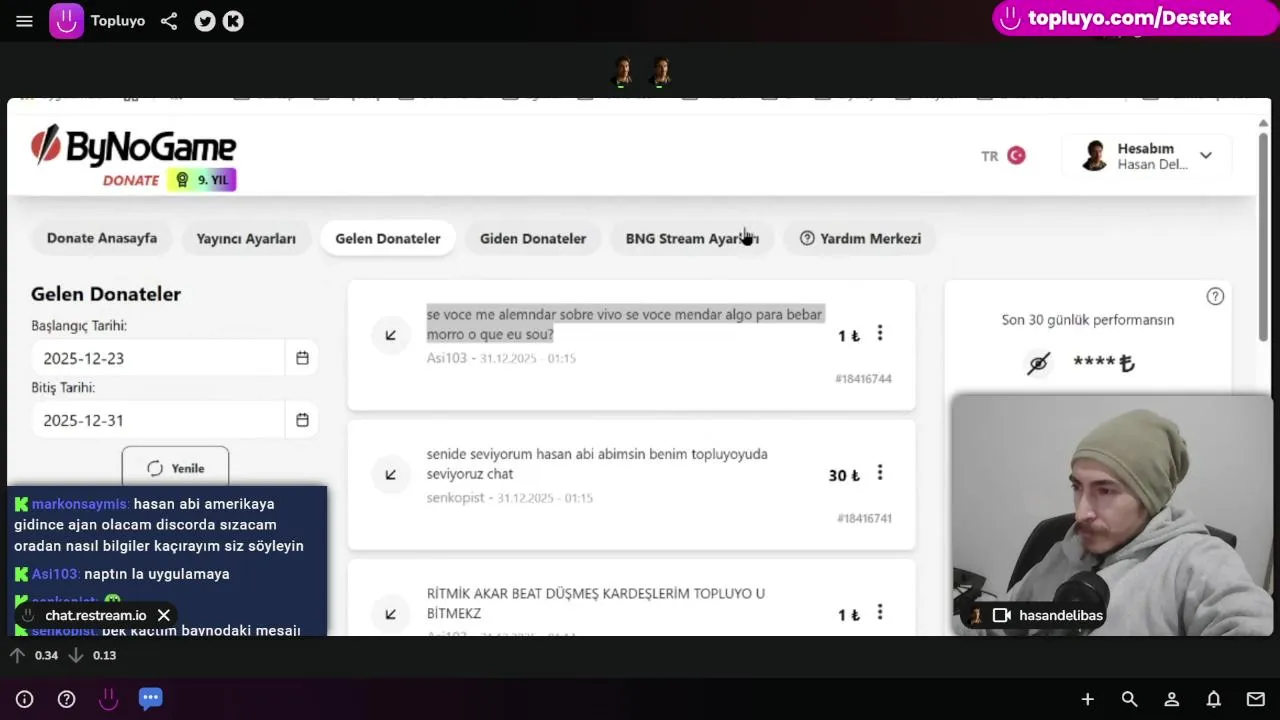Open three-dot menu on RİTMİK AKAR BEAT donation
The height and width of the screenshot is (720, 1280).
click(880, 612)
